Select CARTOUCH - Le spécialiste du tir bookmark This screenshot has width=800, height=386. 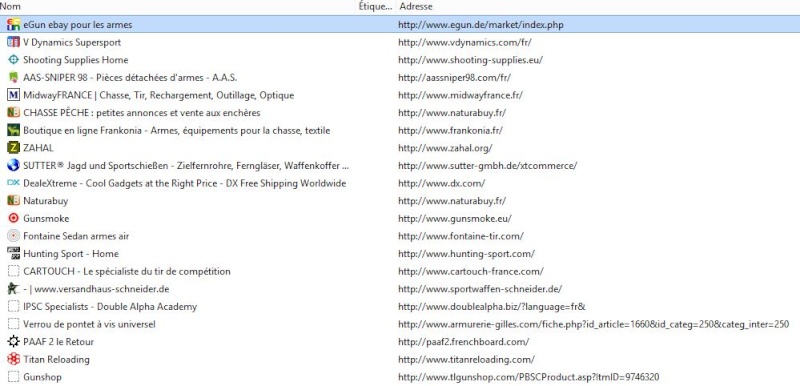pos(127,271)
